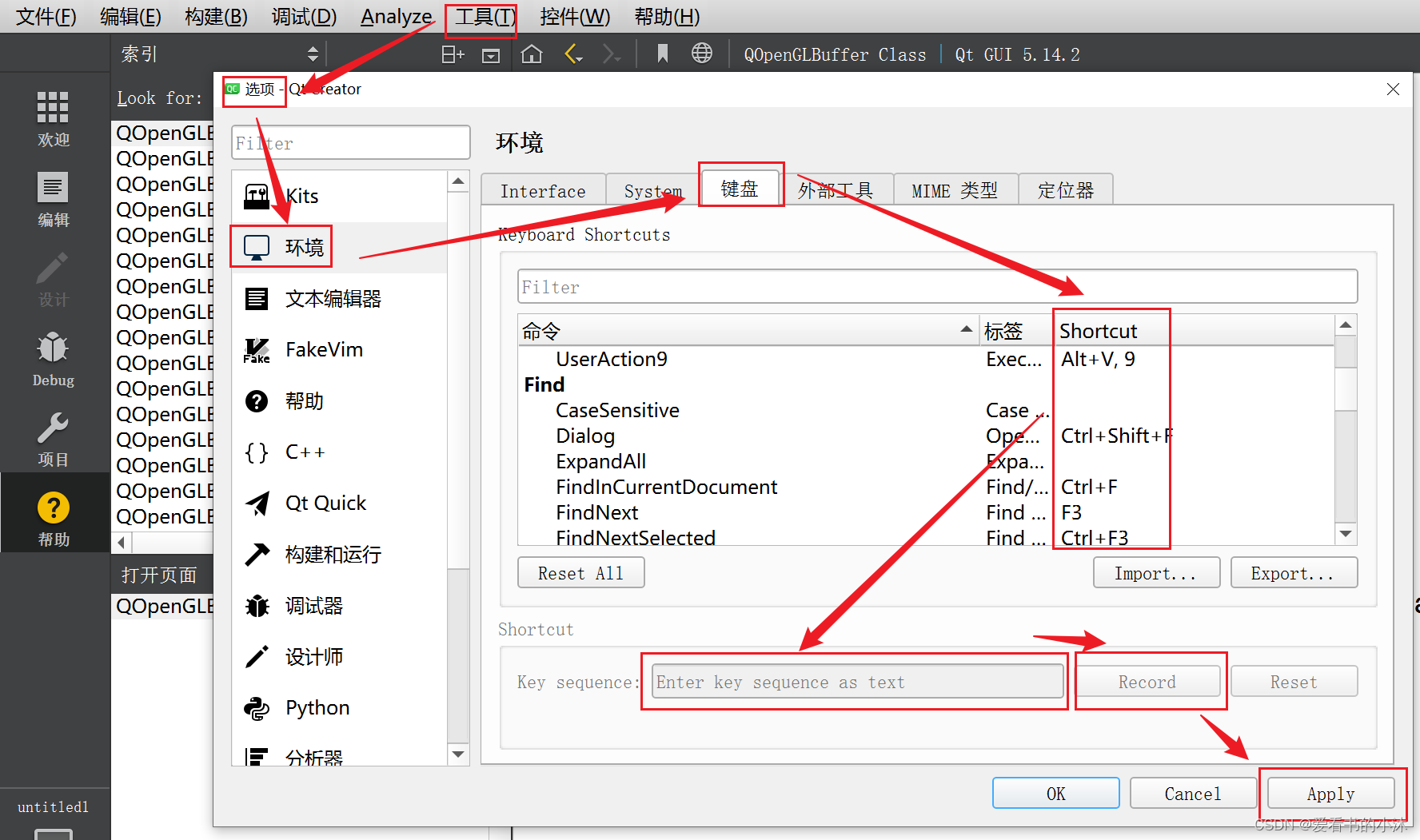This screenshot has height=840, width=1420.
Task: Open online documentation globe icon
Action: (702, 54)
